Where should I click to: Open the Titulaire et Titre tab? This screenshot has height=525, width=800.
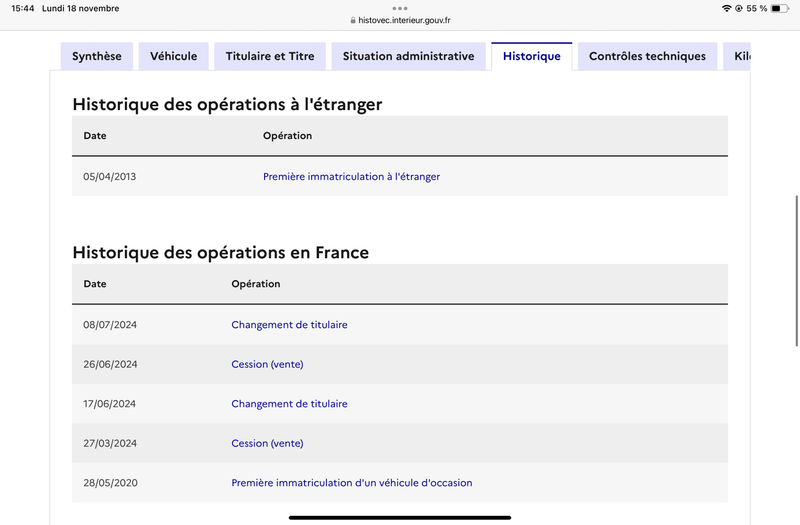(x=270, y=56)
